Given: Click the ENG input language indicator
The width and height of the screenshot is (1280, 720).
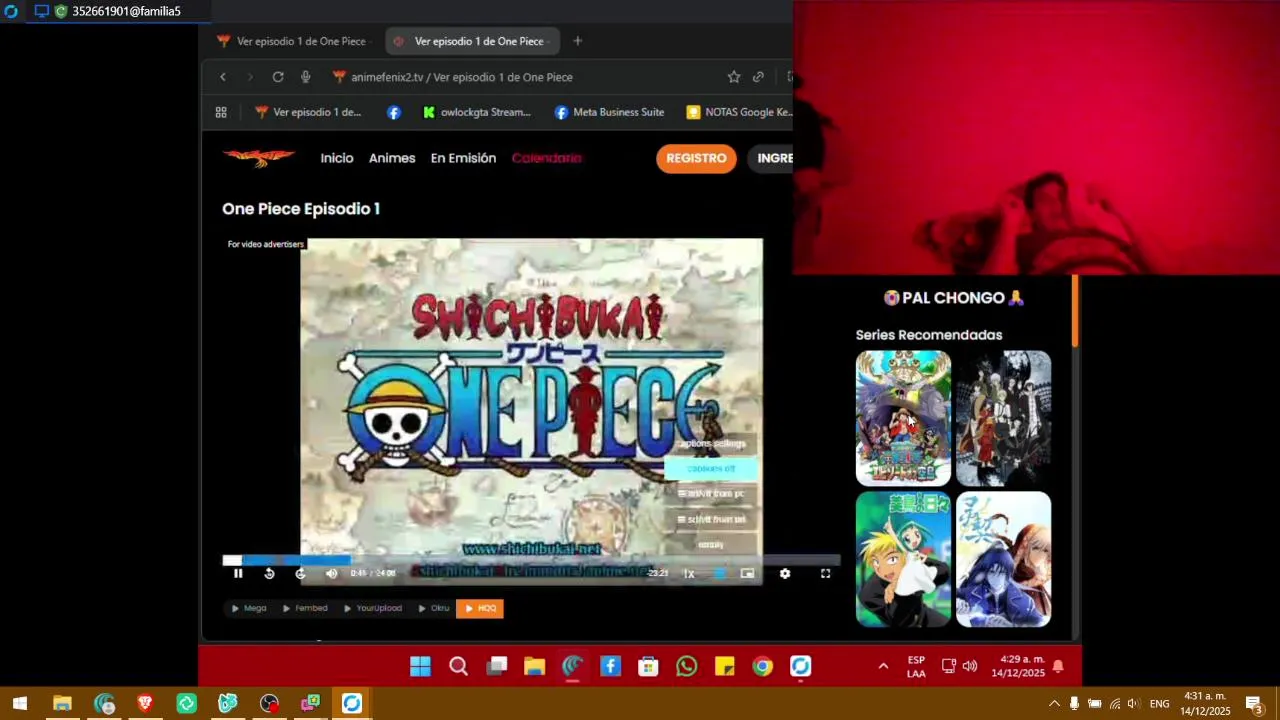Looking at the screenshot, I should point(1159,704).
